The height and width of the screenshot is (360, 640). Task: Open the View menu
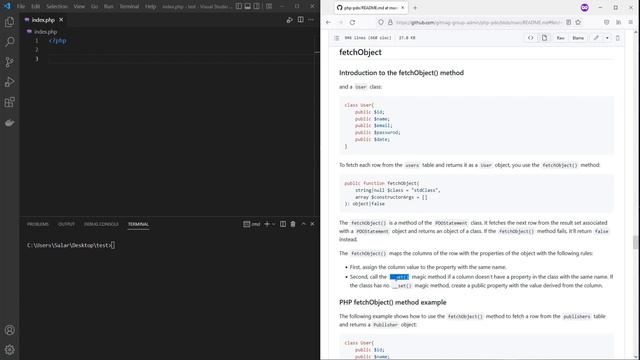[x=79, y=7]
